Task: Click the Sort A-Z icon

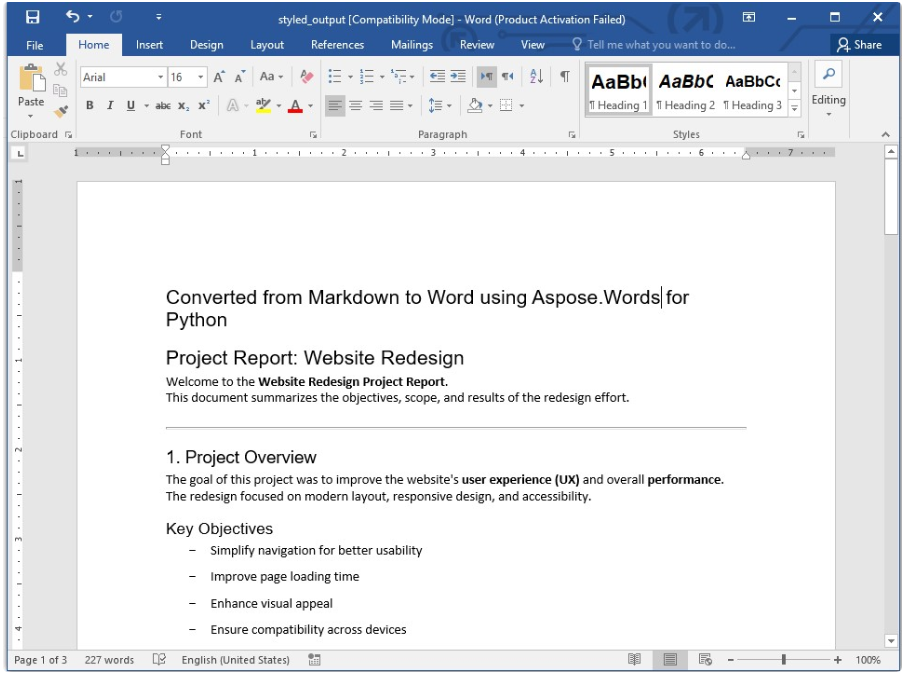Action: point(536,77)
